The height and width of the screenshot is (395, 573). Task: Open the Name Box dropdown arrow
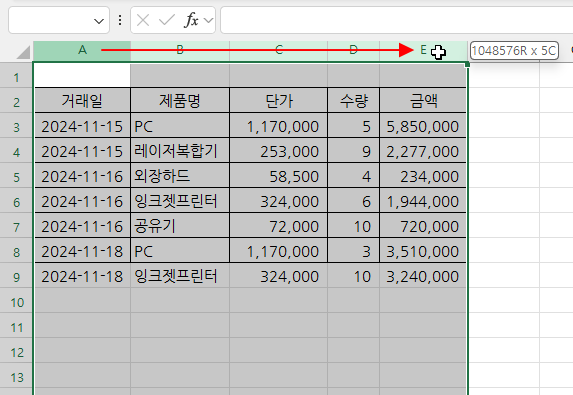tap(99, 21)
